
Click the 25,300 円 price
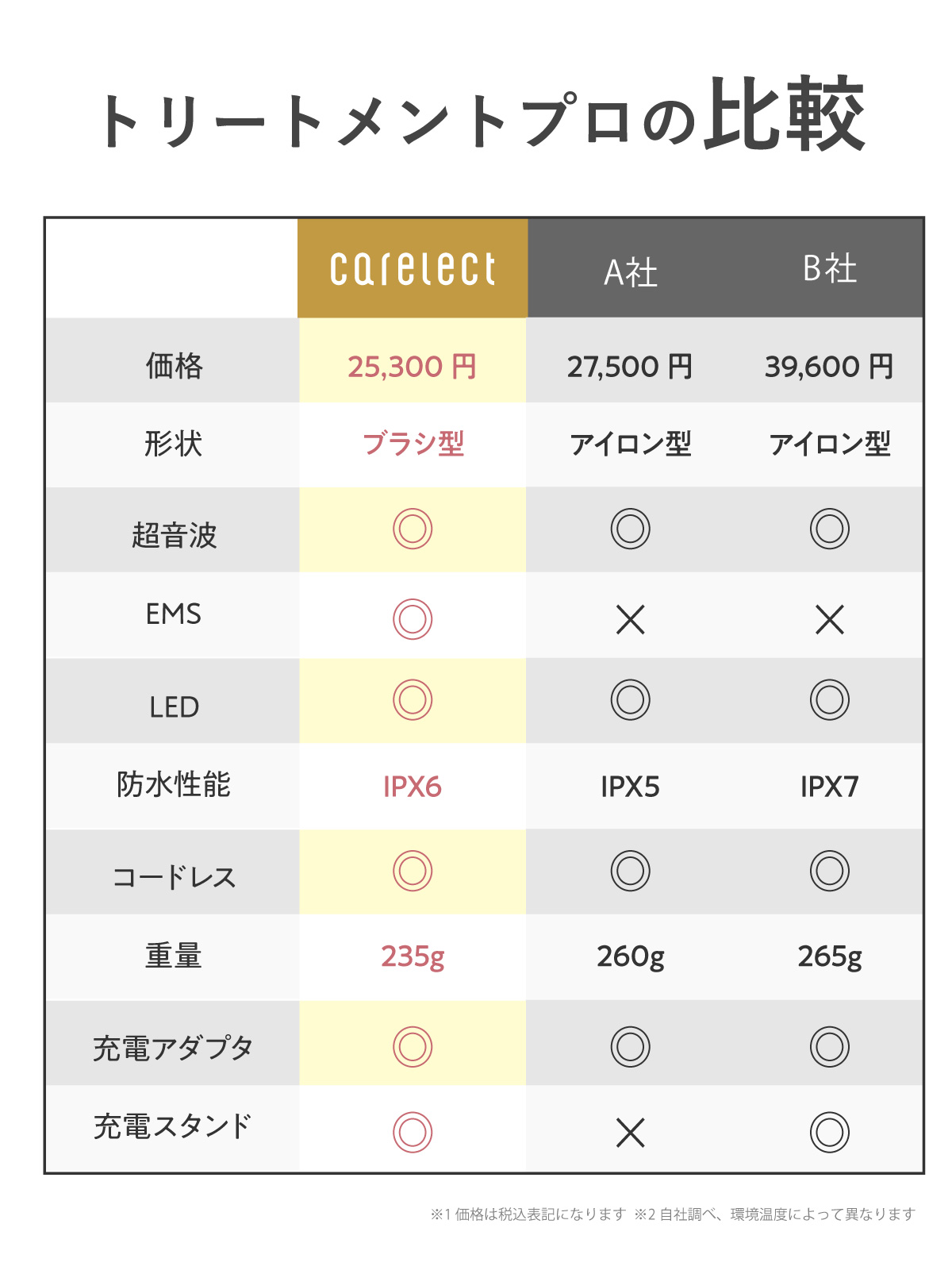click(413, 367)
